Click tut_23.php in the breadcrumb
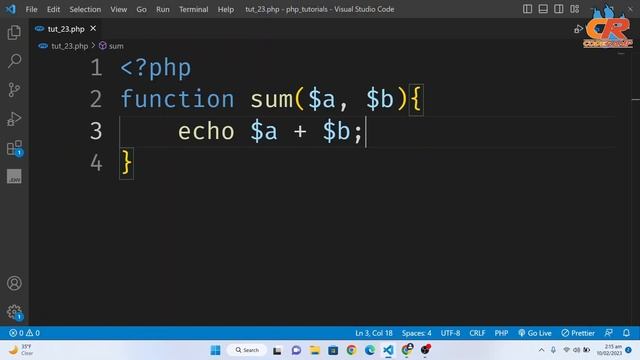Image resolution: width=640 pixels, height=360 pixels. point(69,46)
